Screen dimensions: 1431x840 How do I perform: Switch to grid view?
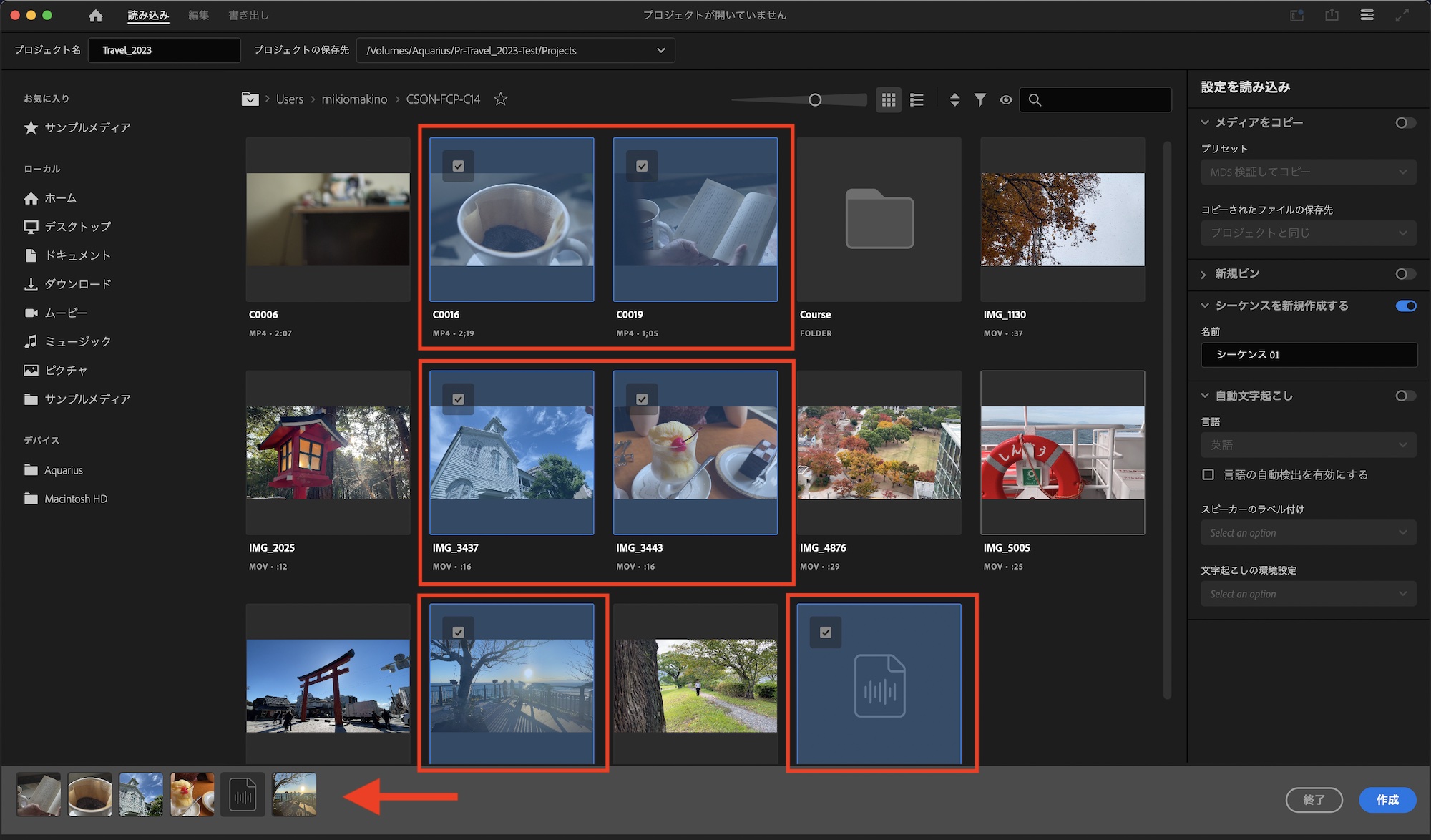pos(889,100)
